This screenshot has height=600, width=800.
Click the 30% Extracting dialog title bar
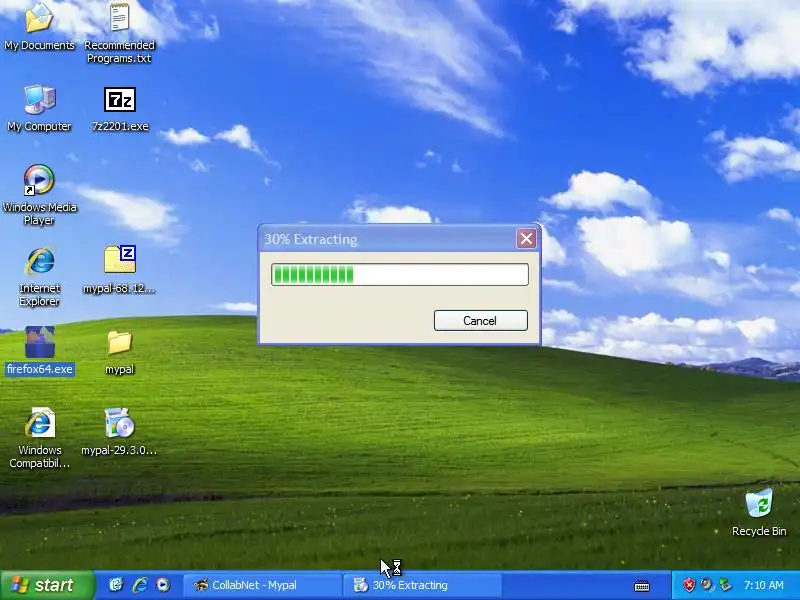pos(388,239)
